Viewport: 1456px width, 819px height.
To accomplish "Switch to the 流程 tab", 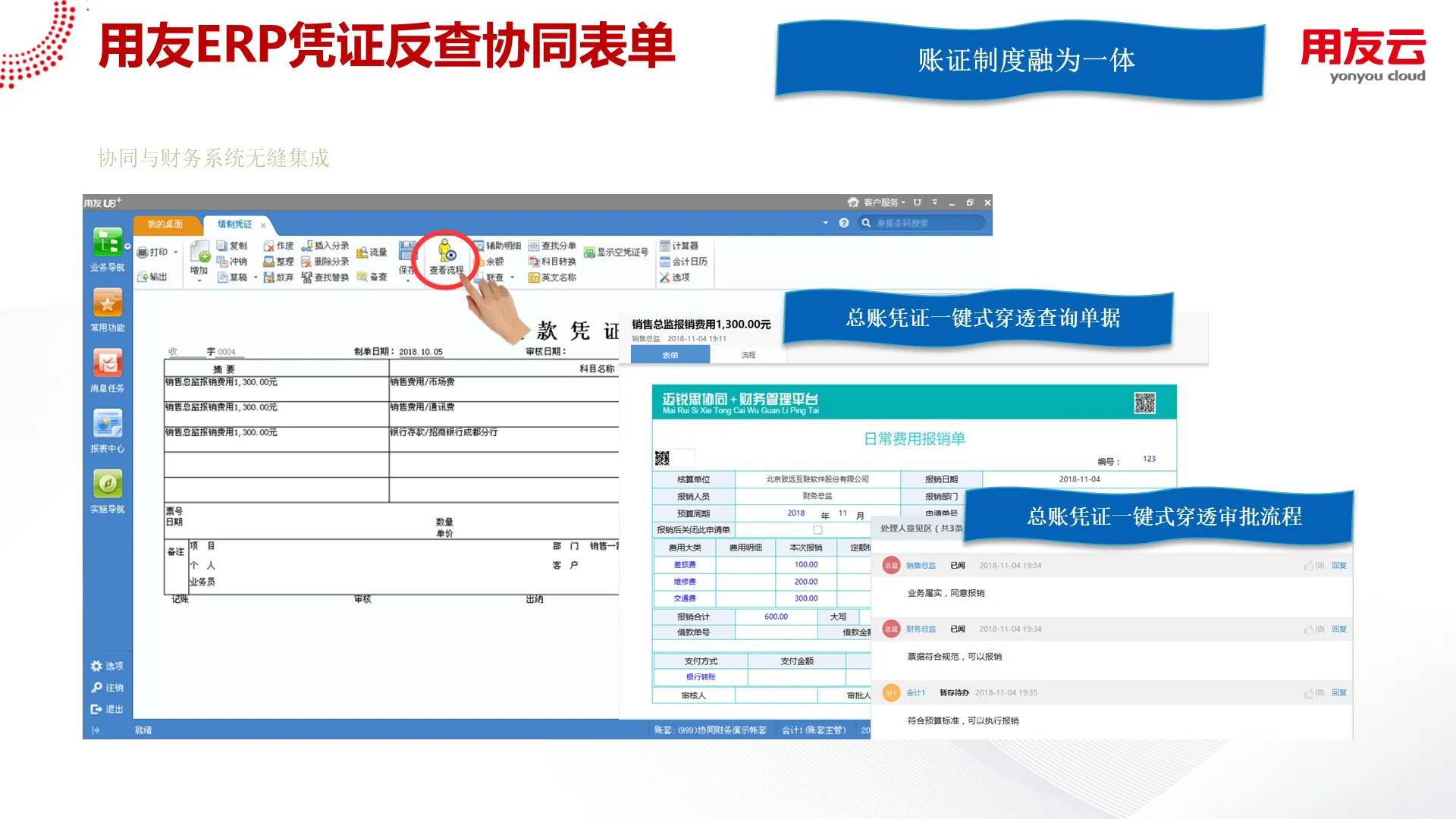I will pyautogui.click(x=748, y=355).
